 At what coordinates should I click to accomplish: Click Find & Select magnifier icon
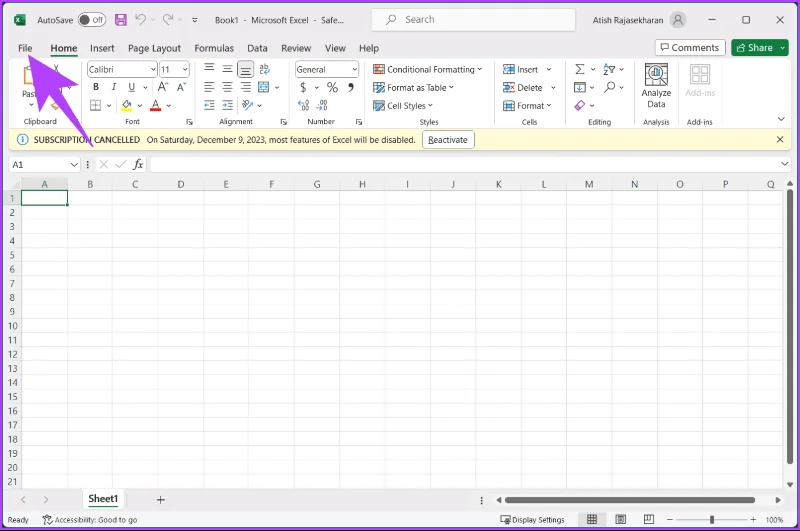click(x=609, y=87)
